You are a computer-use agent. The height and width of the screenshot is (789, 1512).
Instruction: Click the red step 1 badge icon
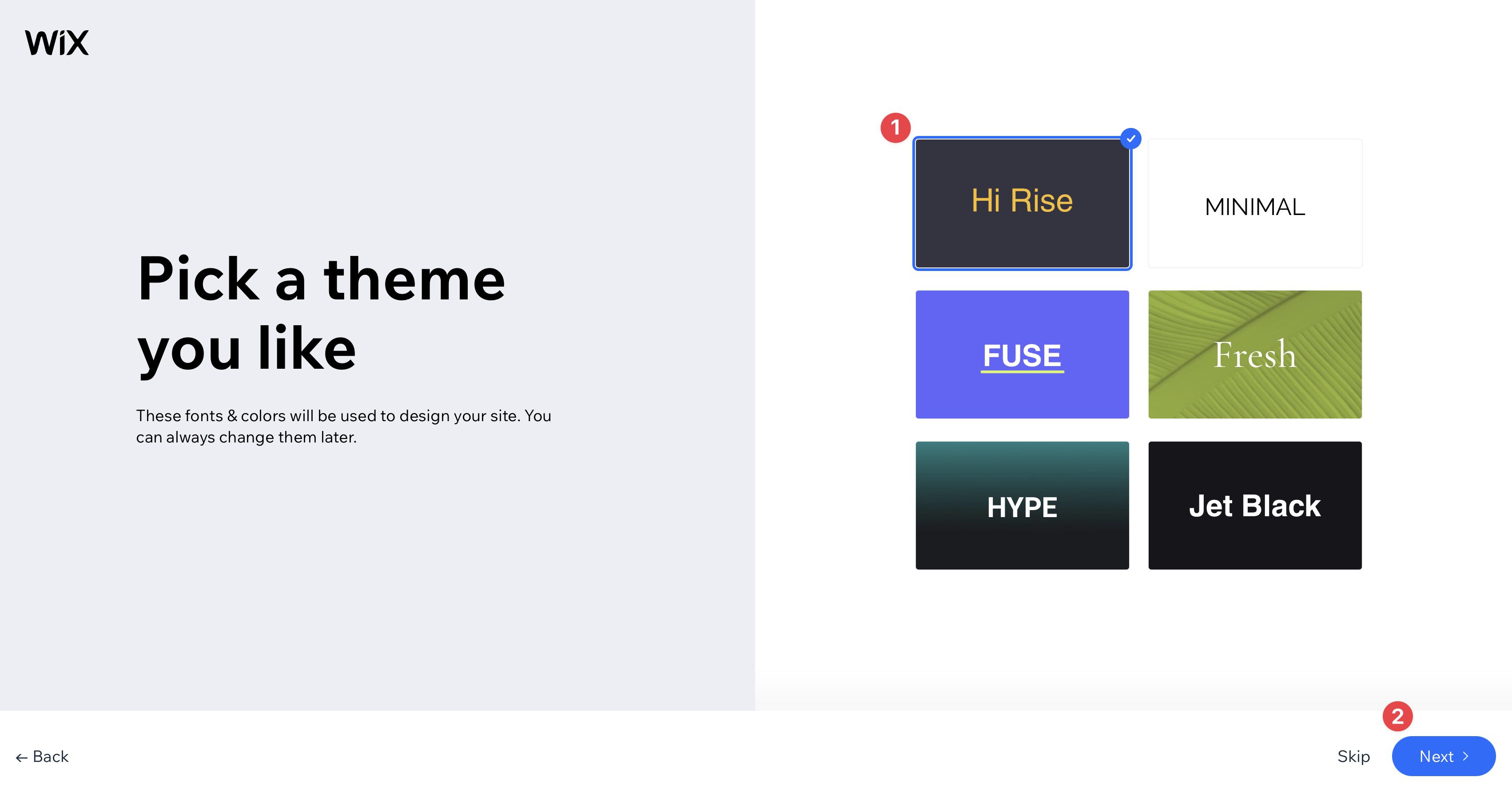click(893, 126)
